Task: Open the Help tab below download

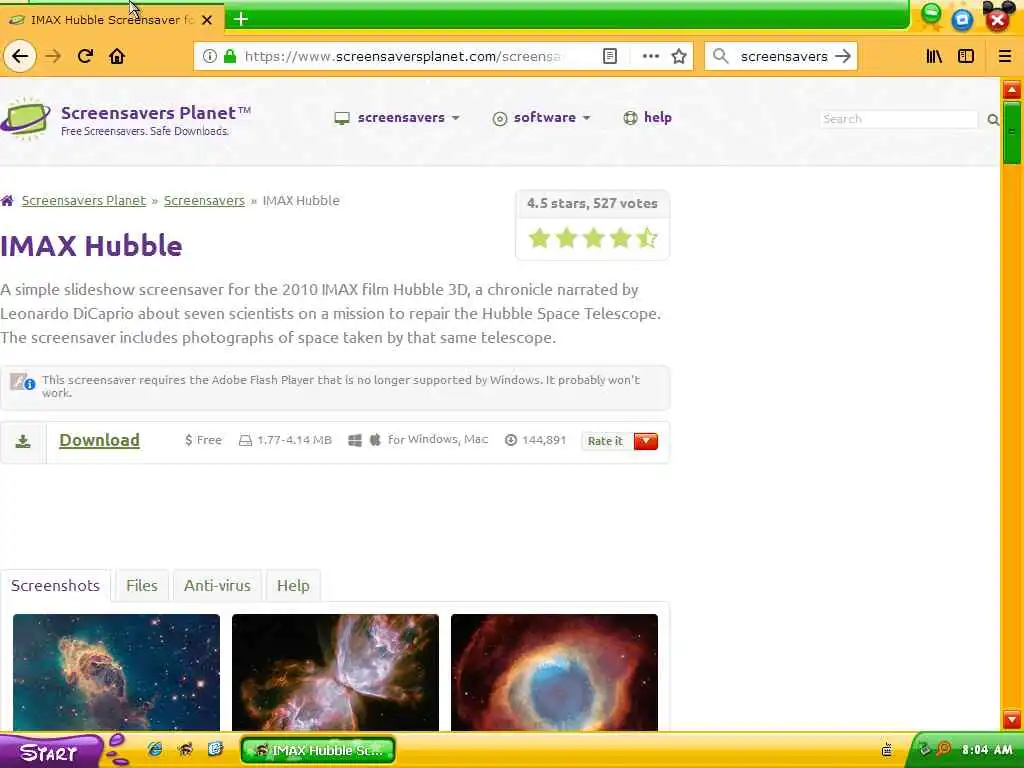Action: pyautogui.click(x=293, y=585)
